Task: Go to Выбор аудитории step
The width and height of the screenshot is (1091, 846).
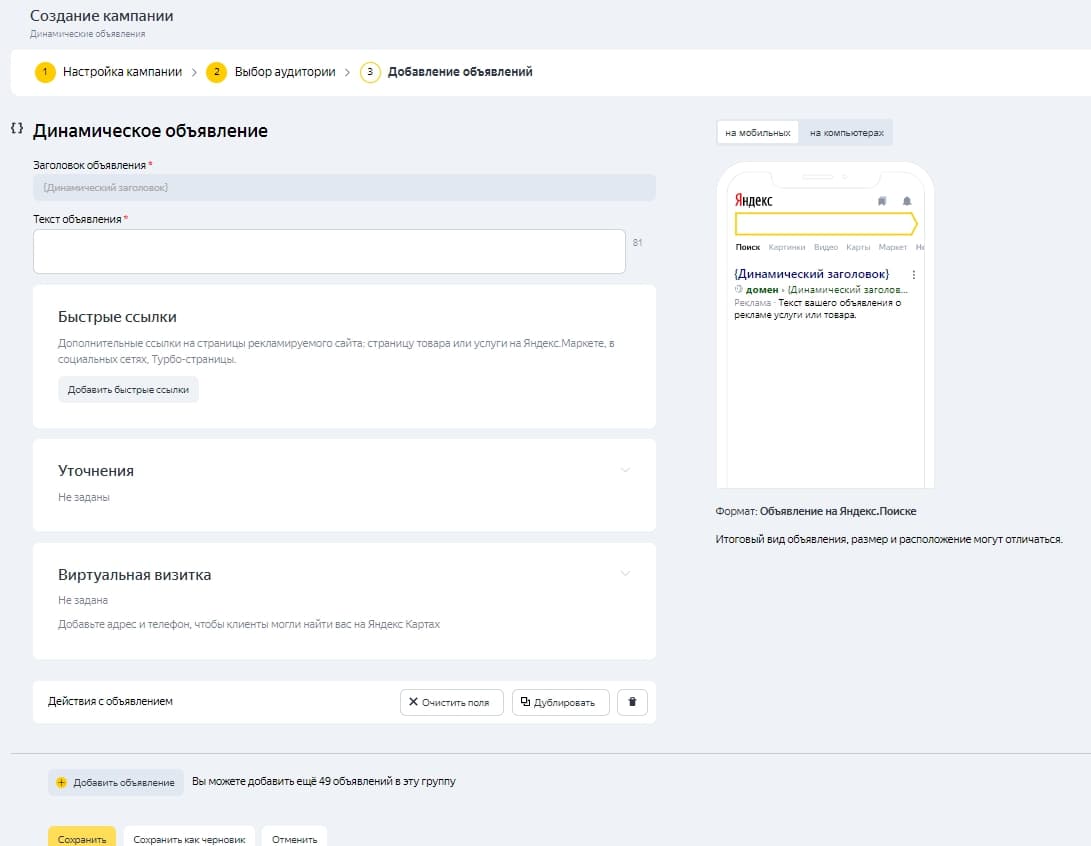Action: point(285,72)
